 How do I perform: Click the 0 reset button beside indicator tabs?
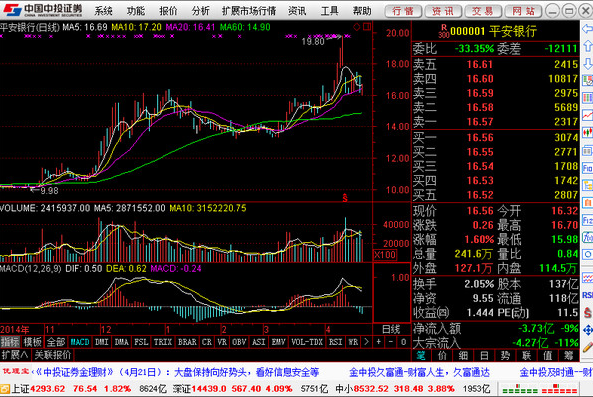click(x=404, y=342)
